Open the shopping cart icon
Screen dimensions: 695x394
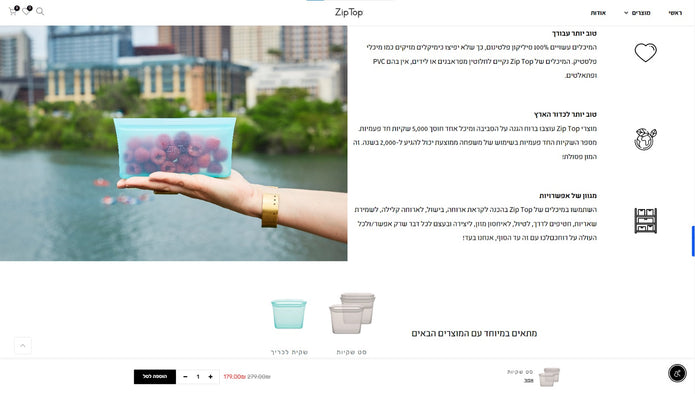click(13, 11)
